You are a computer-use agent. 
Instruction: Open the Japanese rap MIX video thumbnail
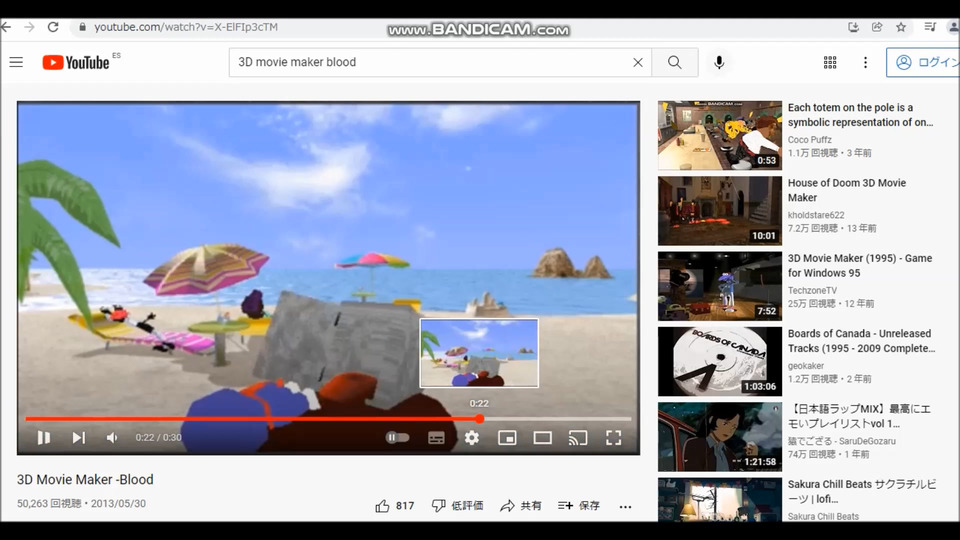pyautogui.click(x=719, y=437)
